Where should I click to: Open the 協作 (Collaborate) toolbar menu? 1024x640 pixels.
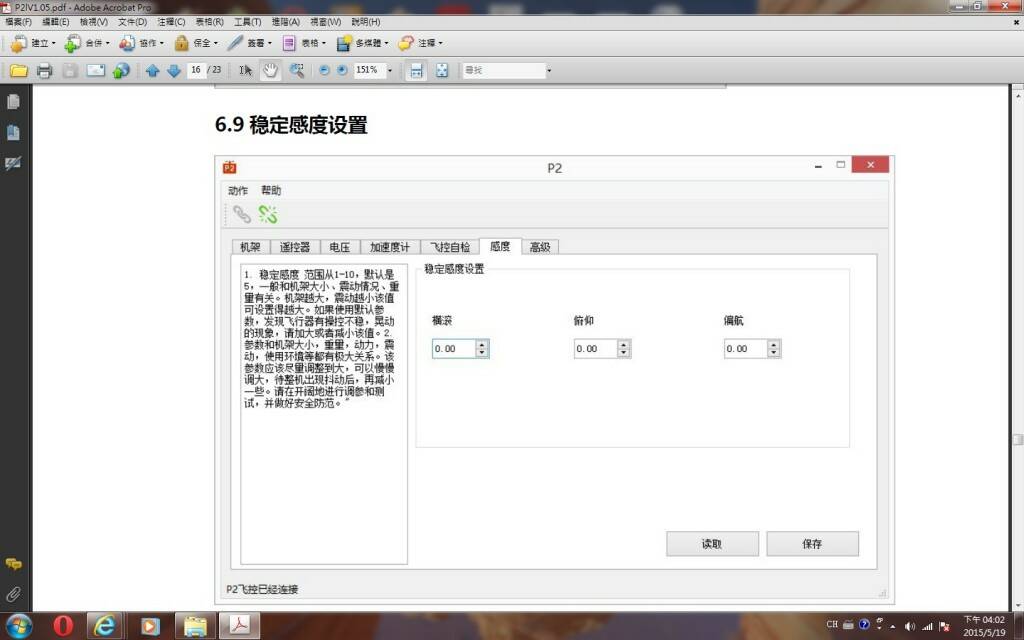(x=141, y=43)
